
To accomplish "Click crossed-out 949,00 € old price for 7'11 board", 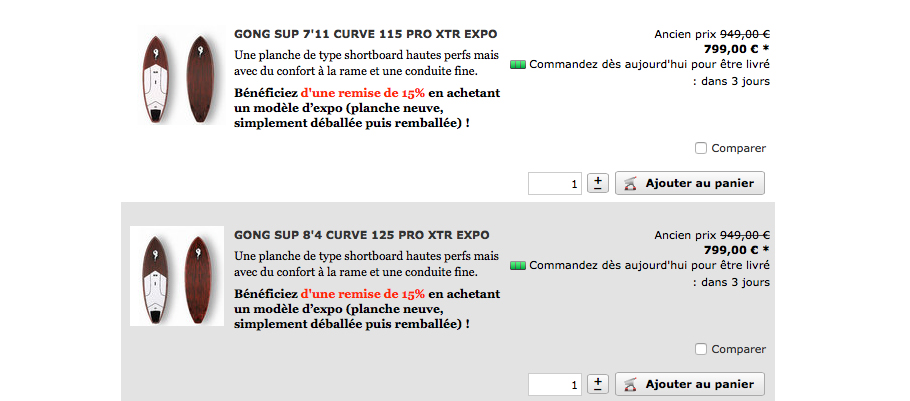I will 745,34.
